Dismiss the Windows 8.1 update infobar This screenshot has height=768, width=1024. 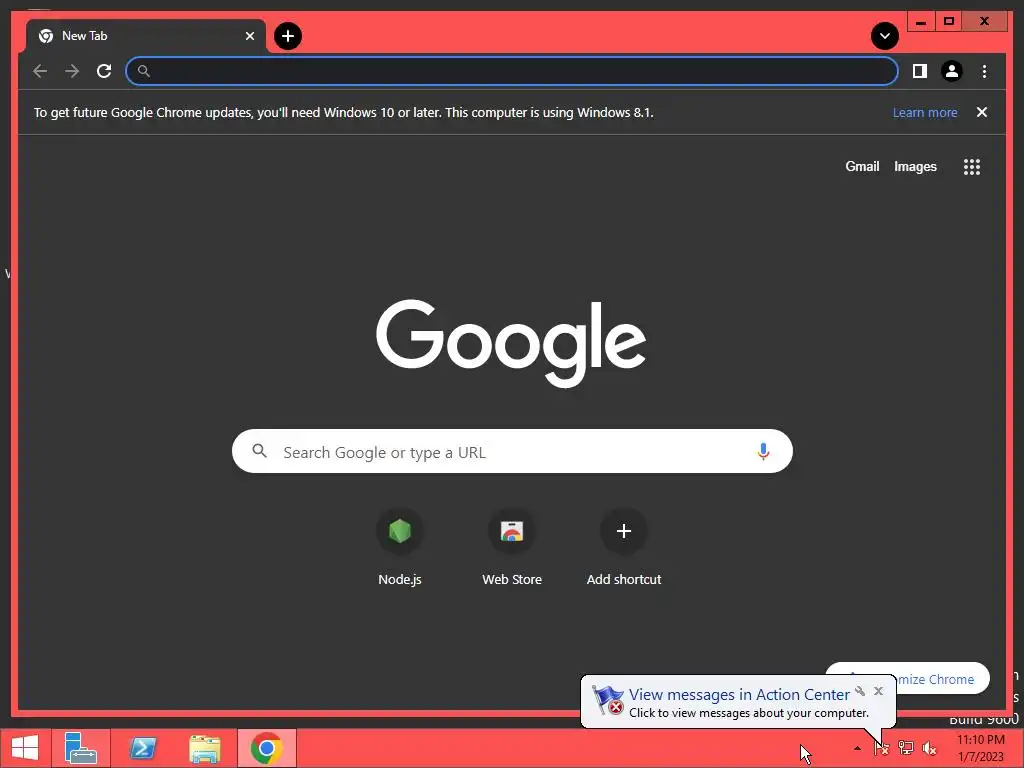[982, 112]
